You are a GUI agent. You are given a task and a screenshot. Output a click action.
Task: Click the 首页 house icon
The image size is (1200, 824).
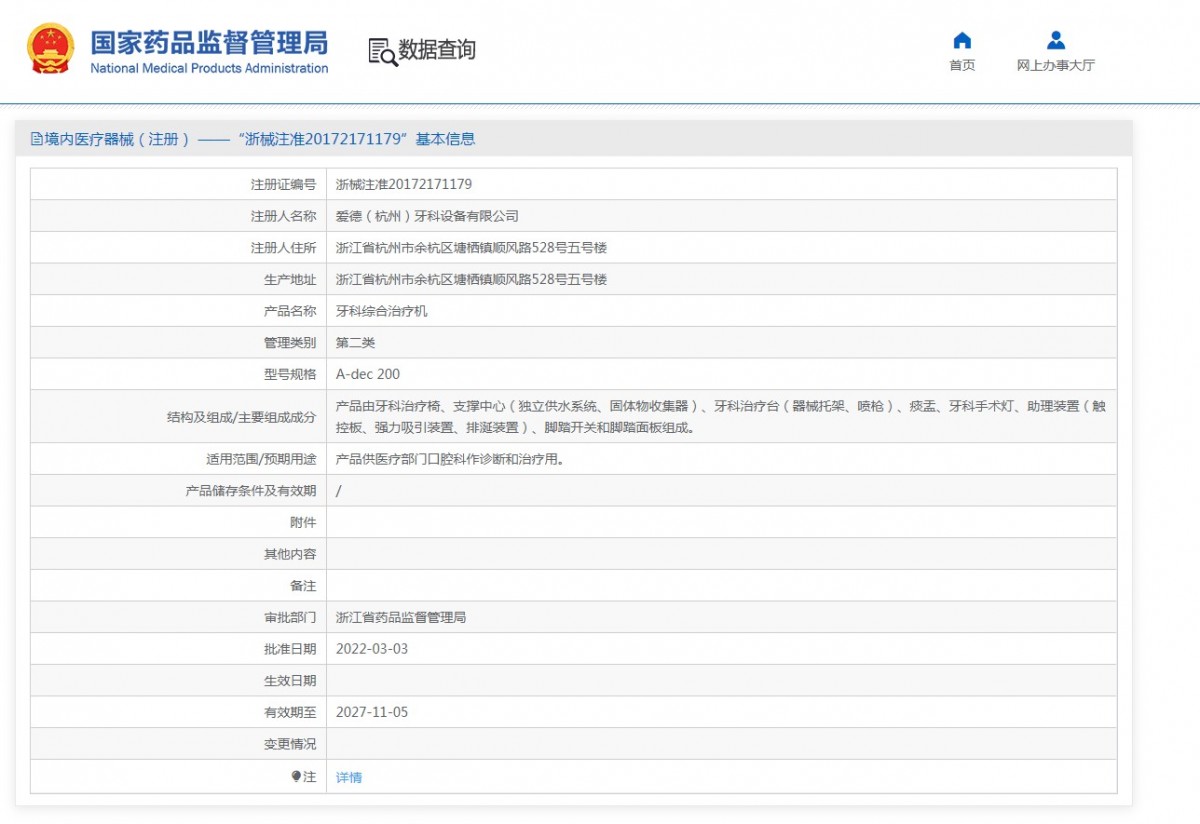962,40
